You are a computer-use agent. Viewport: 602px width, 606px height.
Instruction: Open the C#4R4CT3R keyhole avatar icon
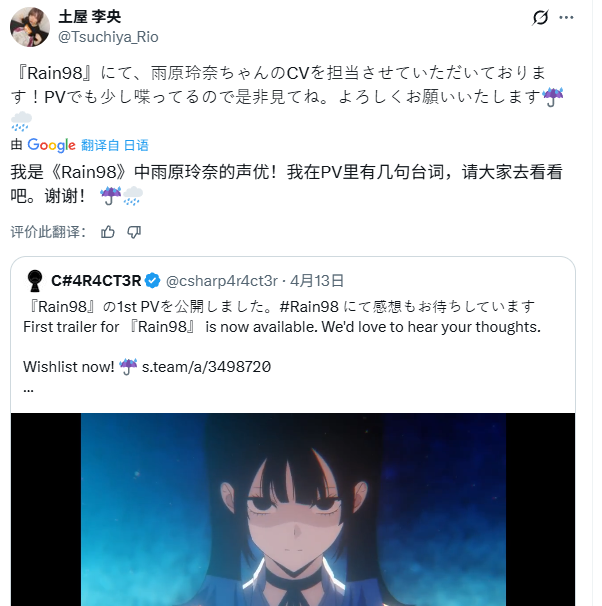[x=35, y=281]
